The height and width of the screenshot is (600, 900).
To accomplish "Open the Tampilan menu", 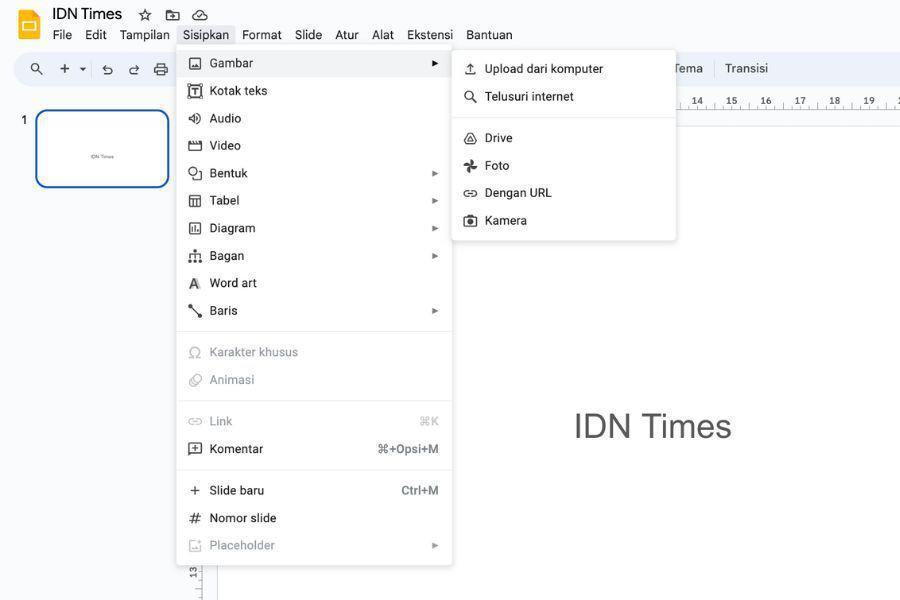I will (145, 35).
